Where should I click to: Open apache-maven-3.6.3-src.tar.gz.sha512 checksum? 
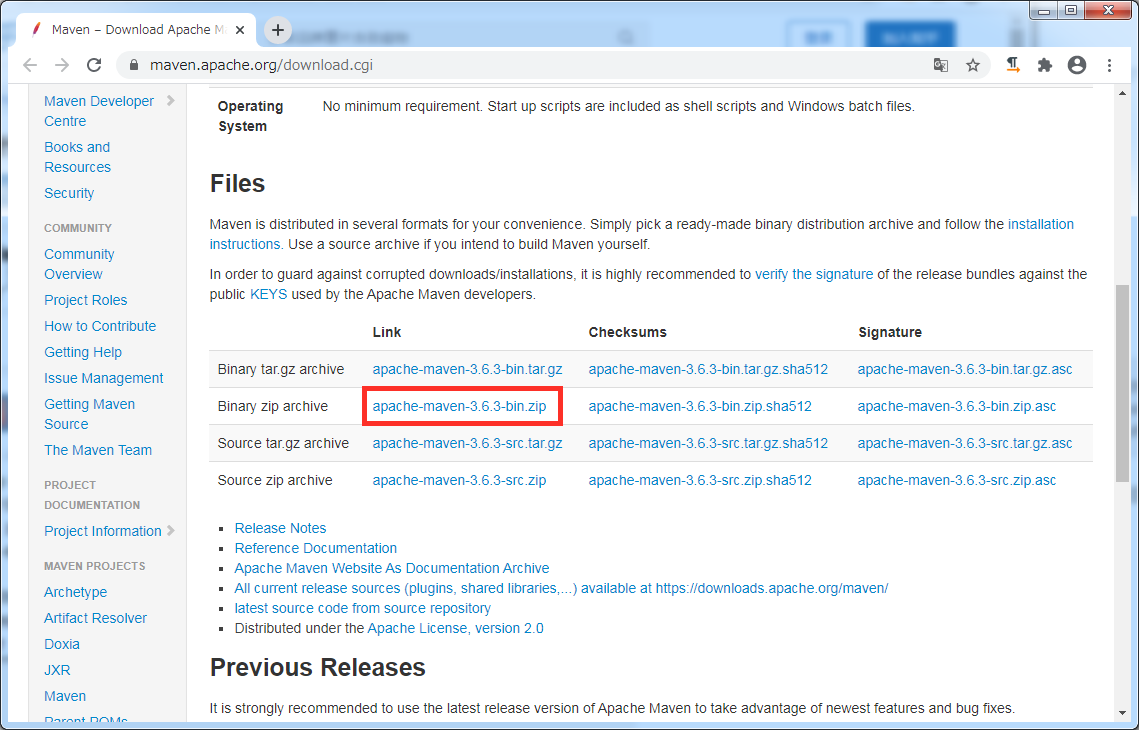(708, 444)
